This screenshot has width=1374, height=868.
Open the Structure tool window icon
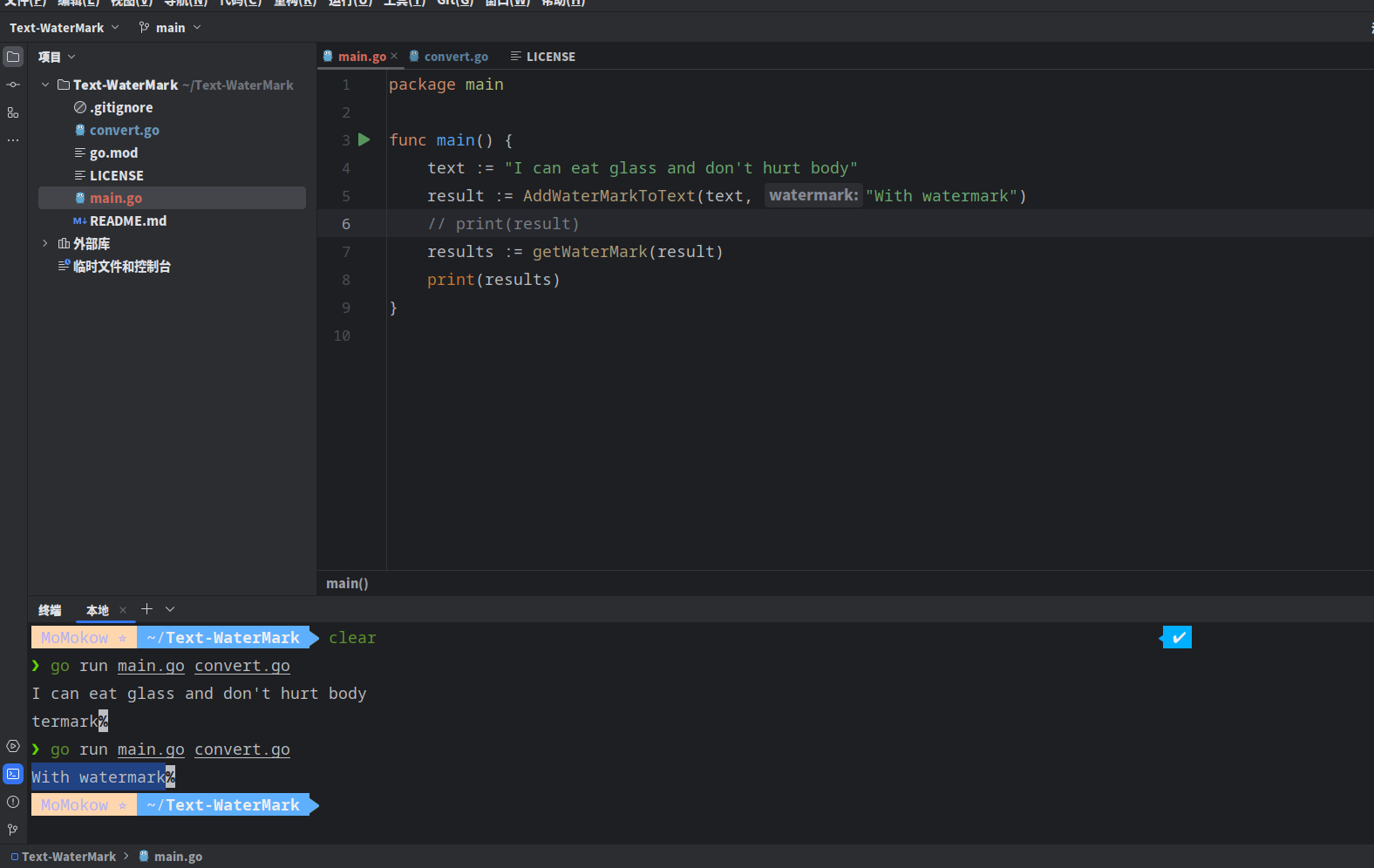click(13, 112)
